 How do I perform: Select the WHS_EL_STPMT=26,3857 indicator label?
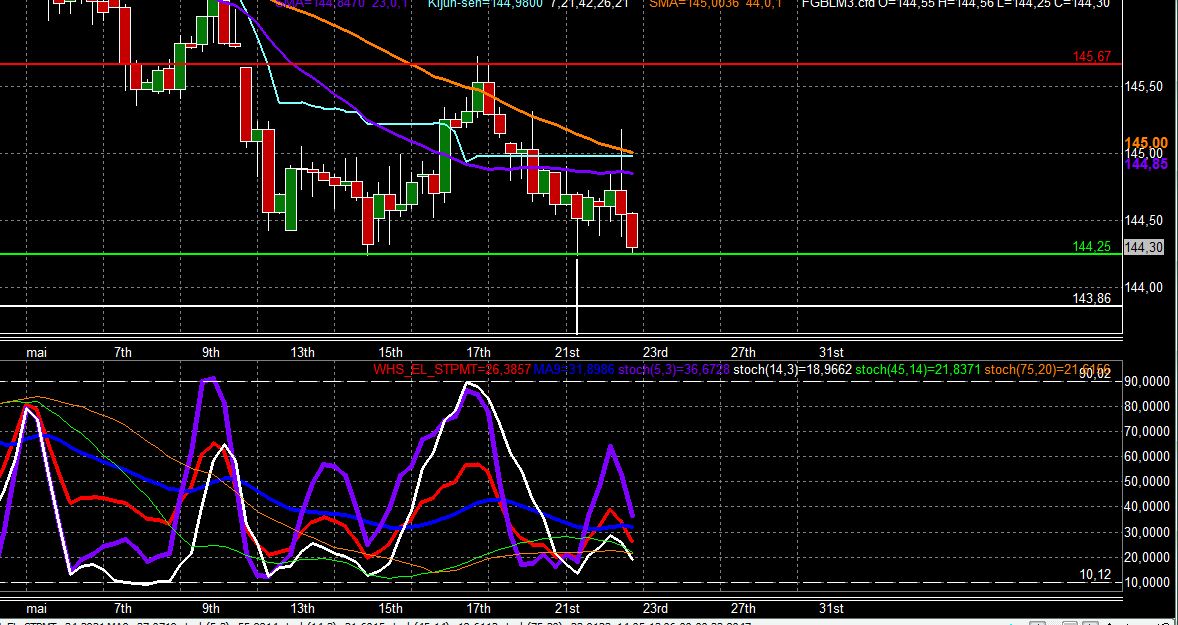(452, 370)
